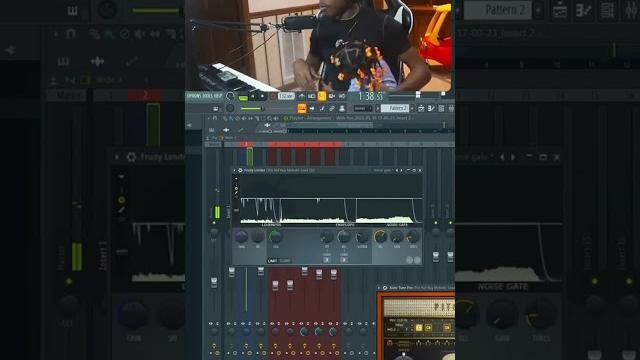
Task: Click the person icon in second toolbar row
Action: tap(342, 109)
